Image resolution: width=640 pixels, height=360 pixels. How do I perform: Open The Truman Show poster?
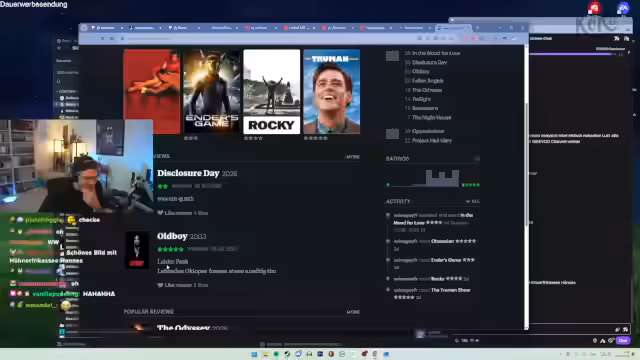click(x=332, y=91)
